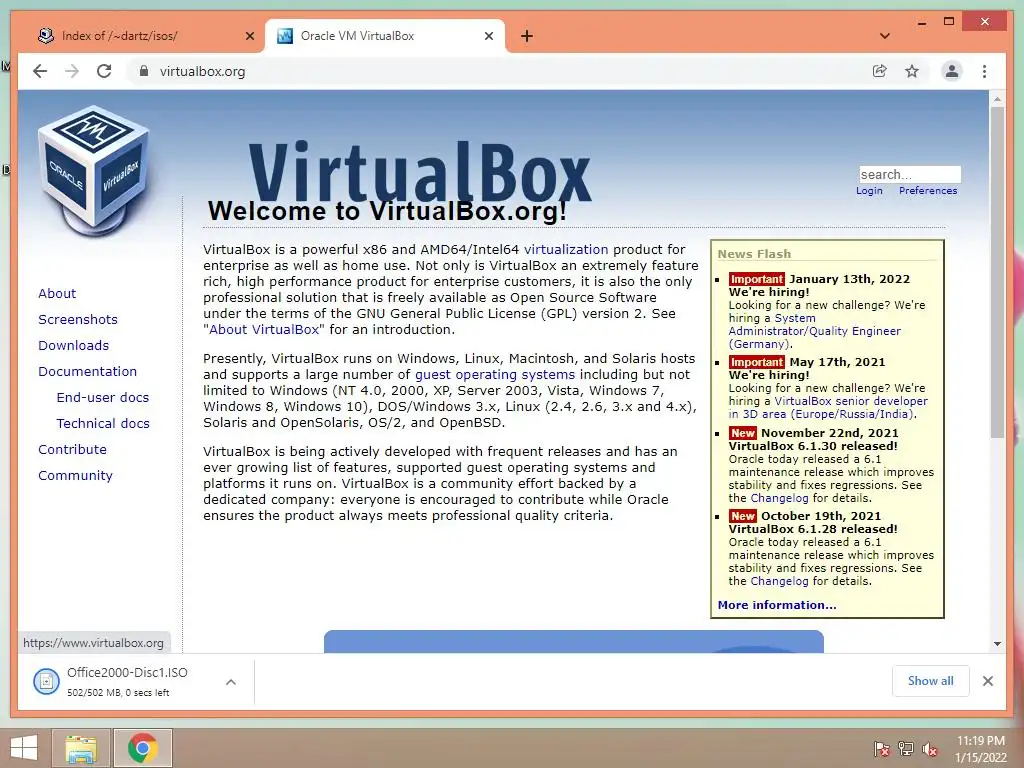This screenshot has width=1024, height=768.
Task: Click the Chrome taskbar icon
Action: pos(143,748)
